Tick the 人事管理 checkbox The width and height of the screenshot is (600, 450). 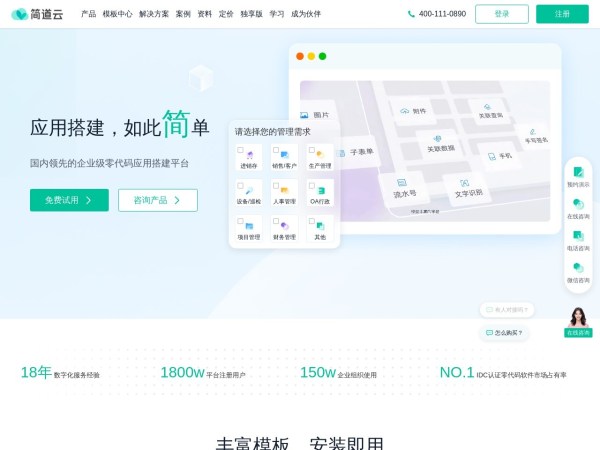pos(276,185)
